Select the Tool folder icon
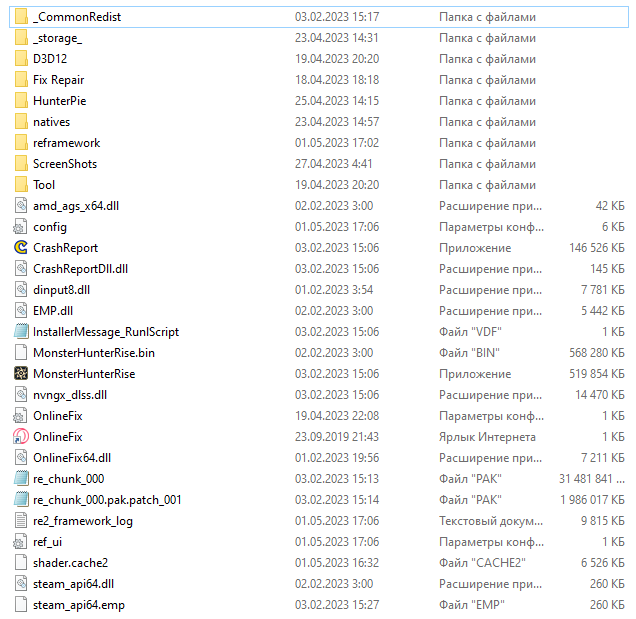 tap(21, 185)
